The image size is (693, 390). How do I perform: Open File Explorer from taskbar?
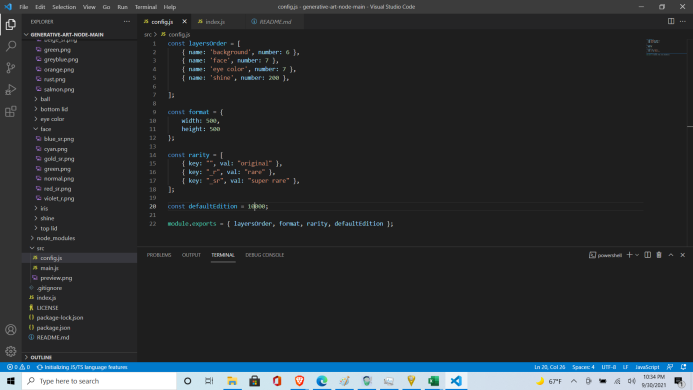point(232,381)
